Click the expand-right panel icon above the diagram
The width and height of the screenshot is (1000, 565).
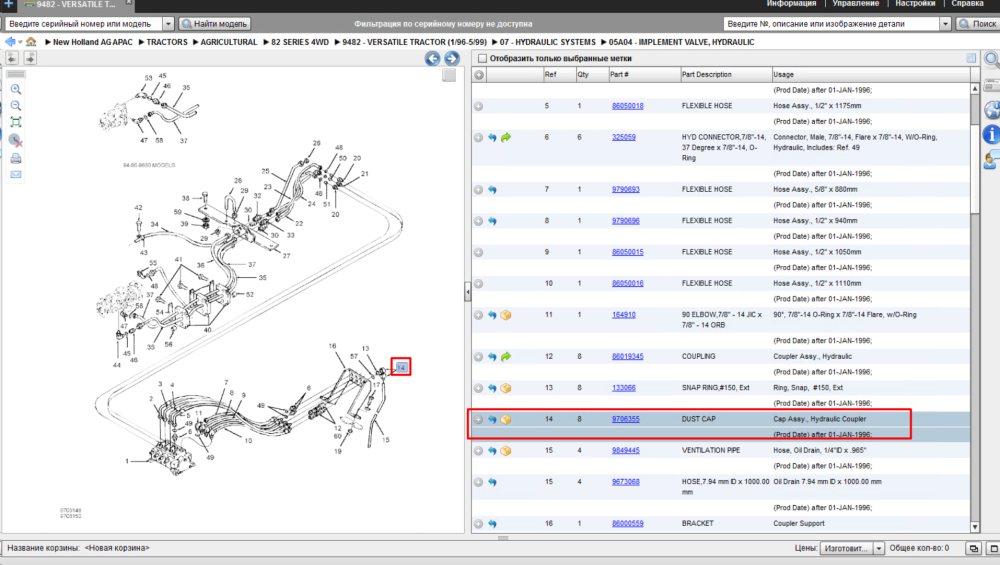tap(30, 58)
